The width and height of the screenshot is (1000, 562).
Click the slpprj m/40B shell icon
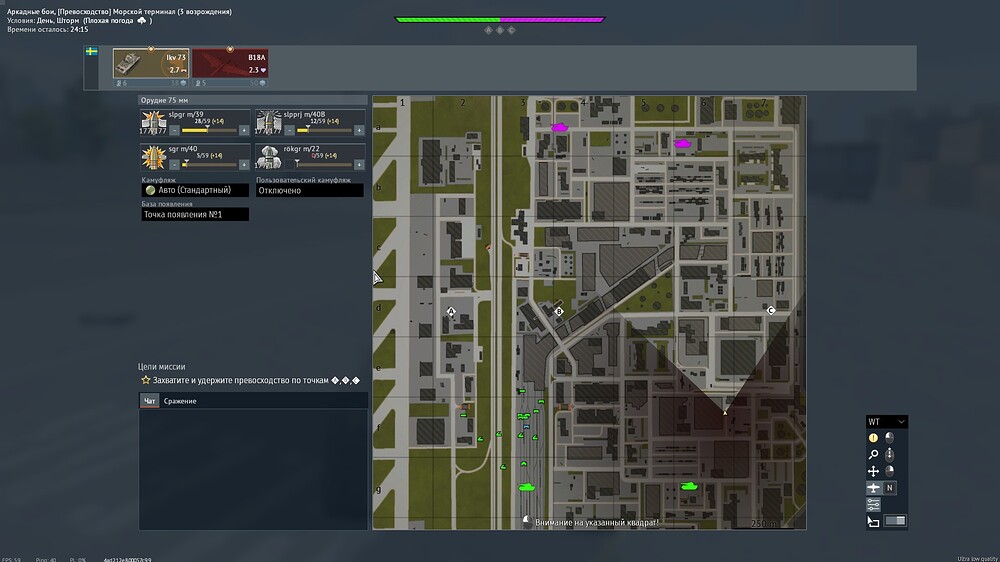[268, 122]
